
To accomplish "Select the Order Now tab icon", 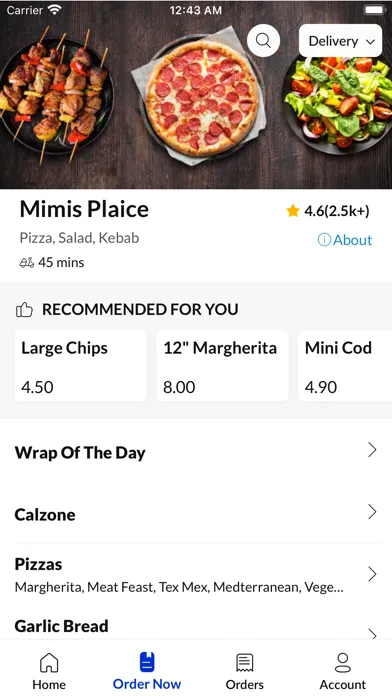I will click(147, 662).
